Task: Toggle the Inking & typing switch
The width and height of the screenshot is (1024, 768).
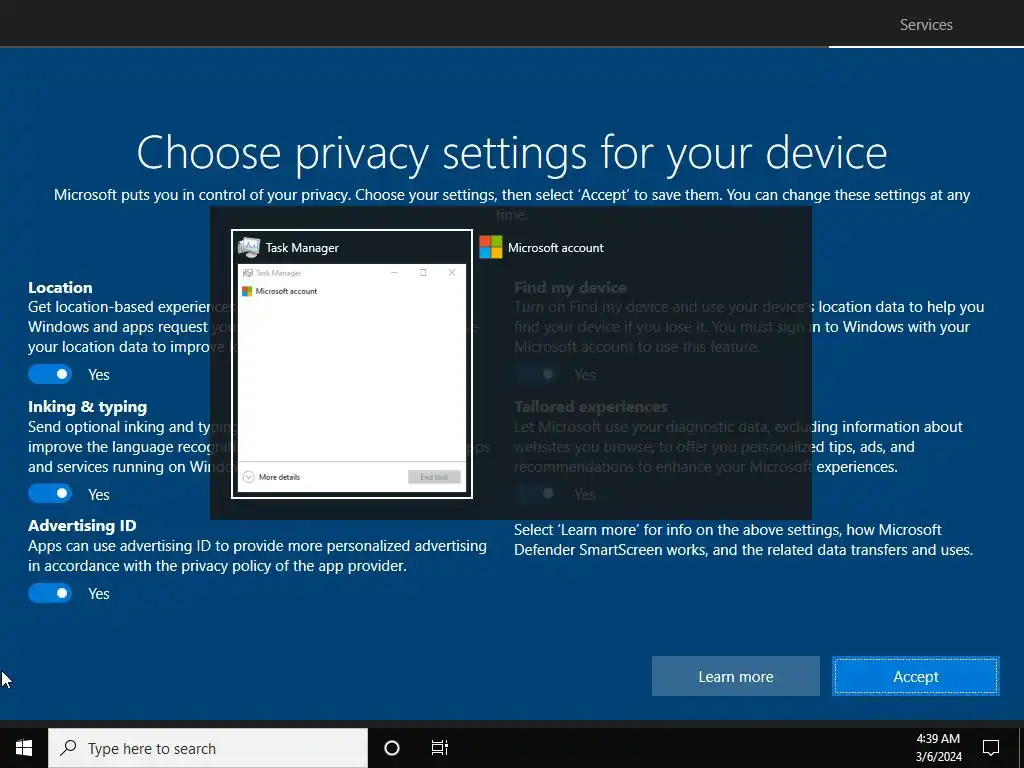Action: tap(50, 494)
